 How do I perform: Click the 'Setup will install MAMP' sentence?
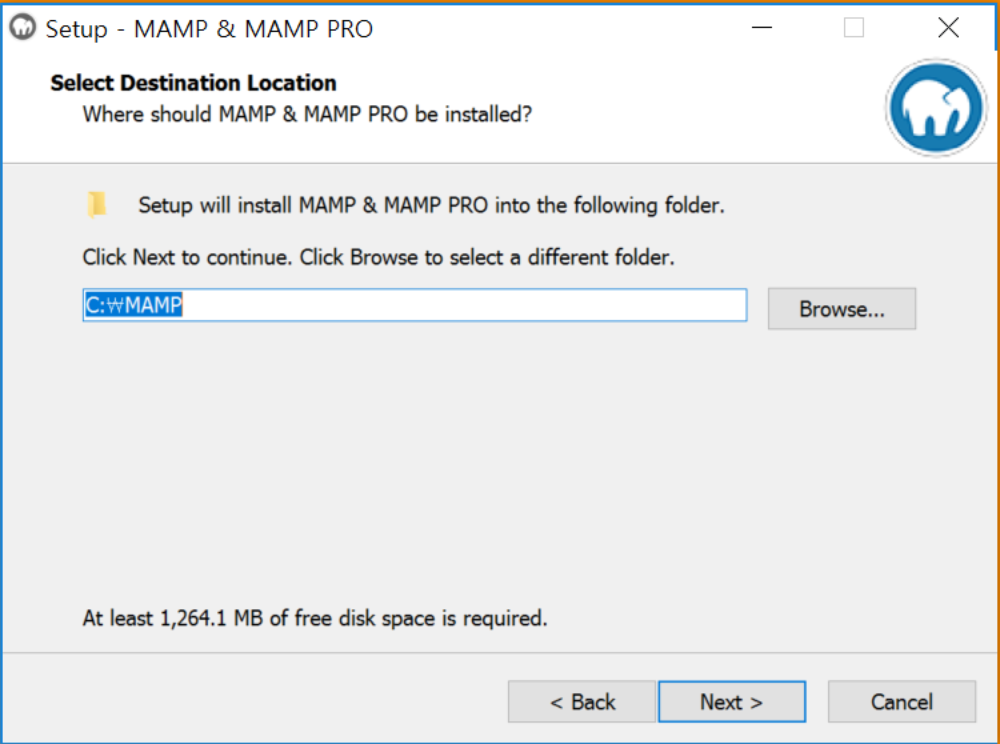click(431, 205)
